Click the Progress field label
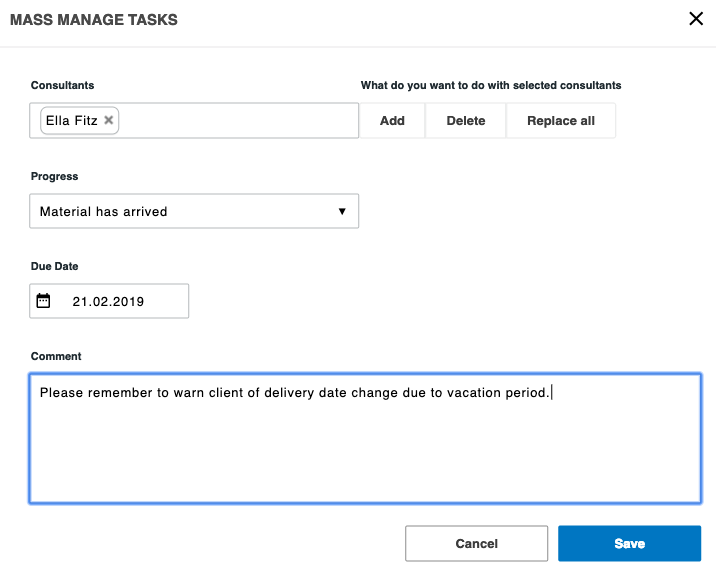This screenshot has height=571, width=716. [x=54, y=176]
